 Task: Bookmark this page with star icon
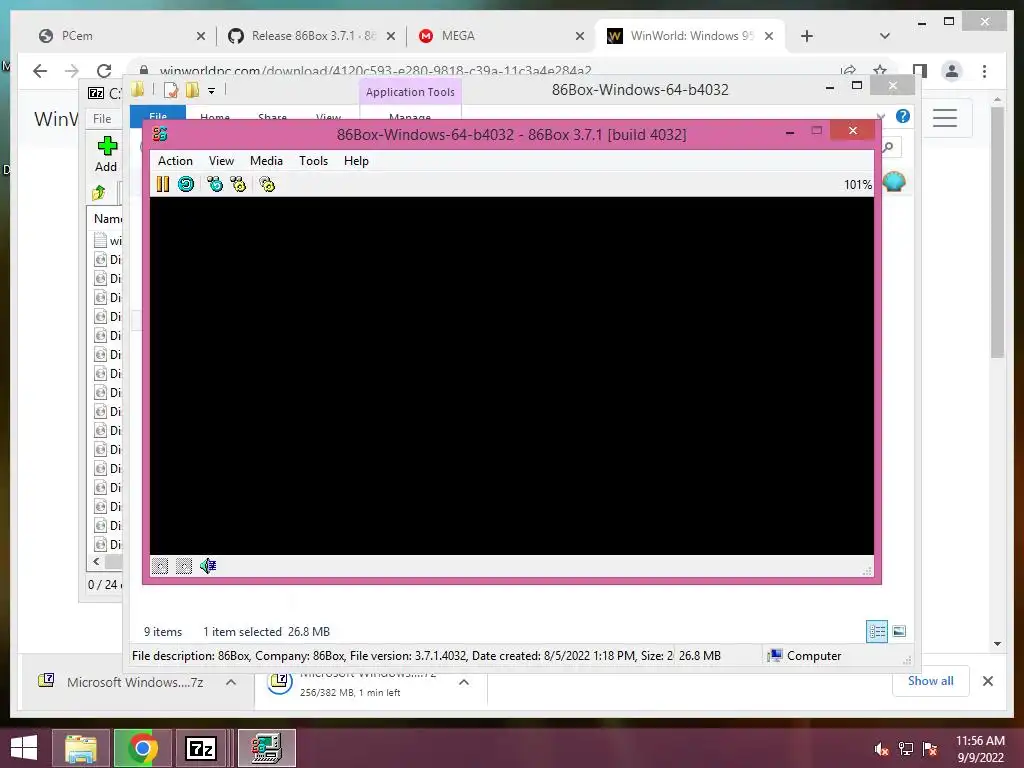pos(880,70)
